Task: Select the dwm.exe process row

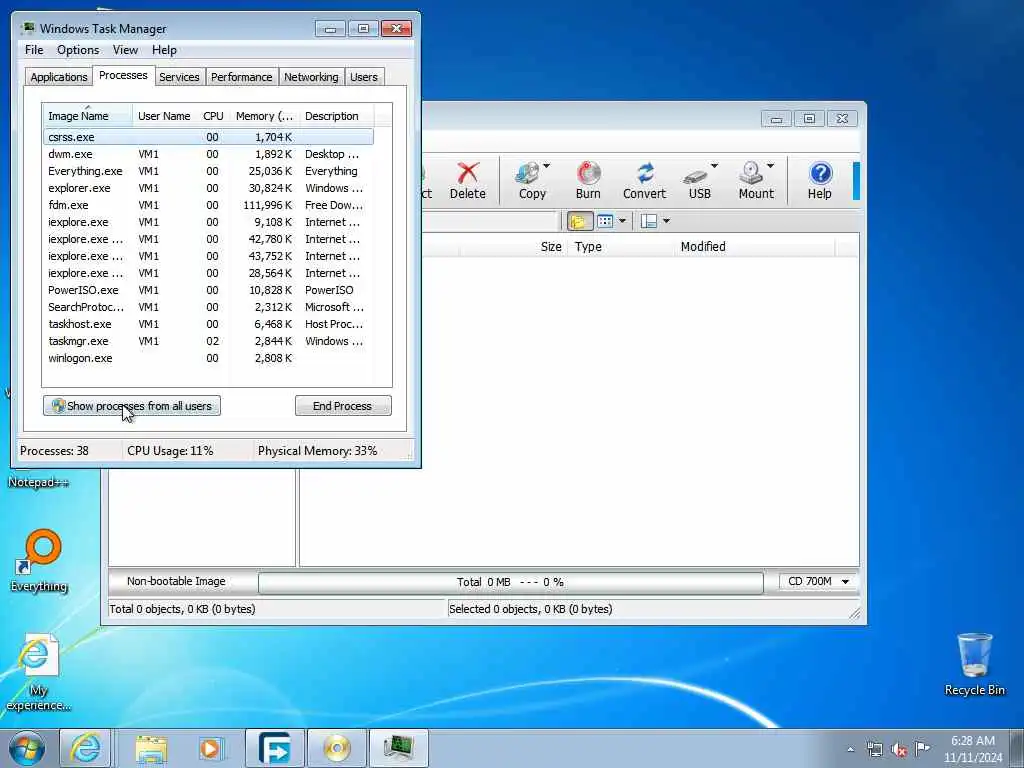Action: tap(208, 154)
